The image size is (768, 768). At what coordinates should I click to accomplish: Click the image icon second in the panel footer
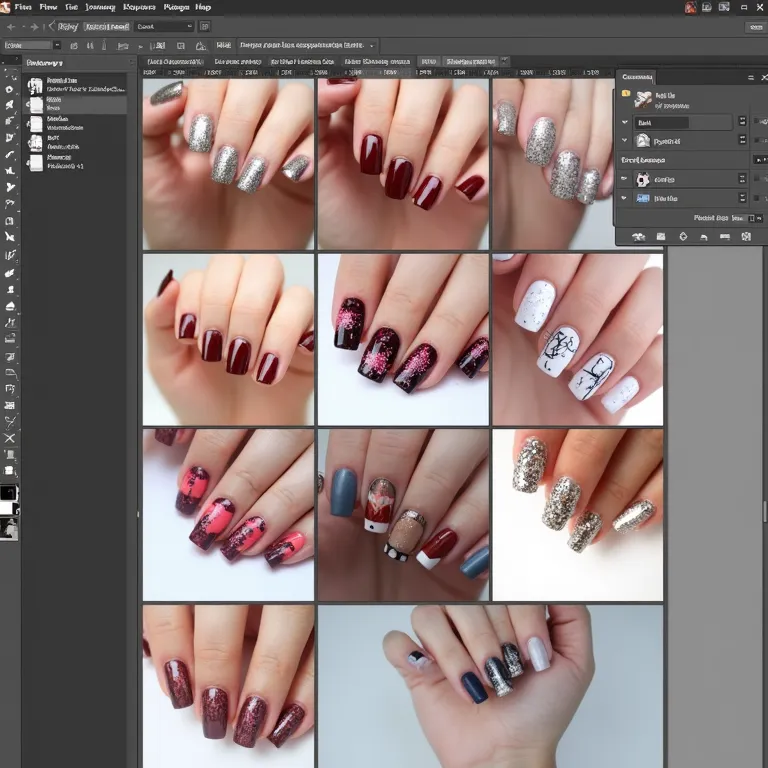coord(661,237)
